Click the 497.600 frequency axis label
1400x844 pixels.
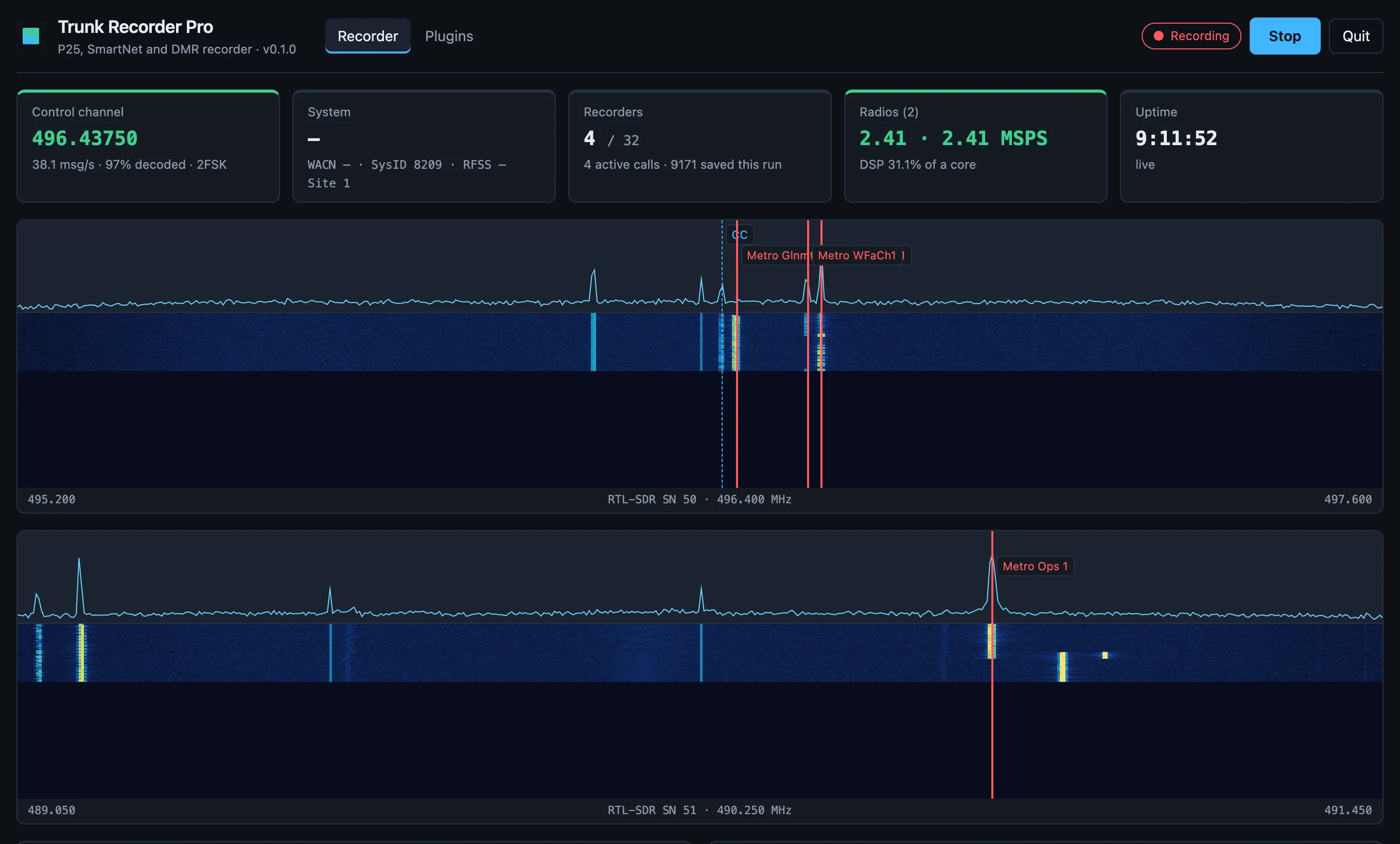[x=1347, y=499]
